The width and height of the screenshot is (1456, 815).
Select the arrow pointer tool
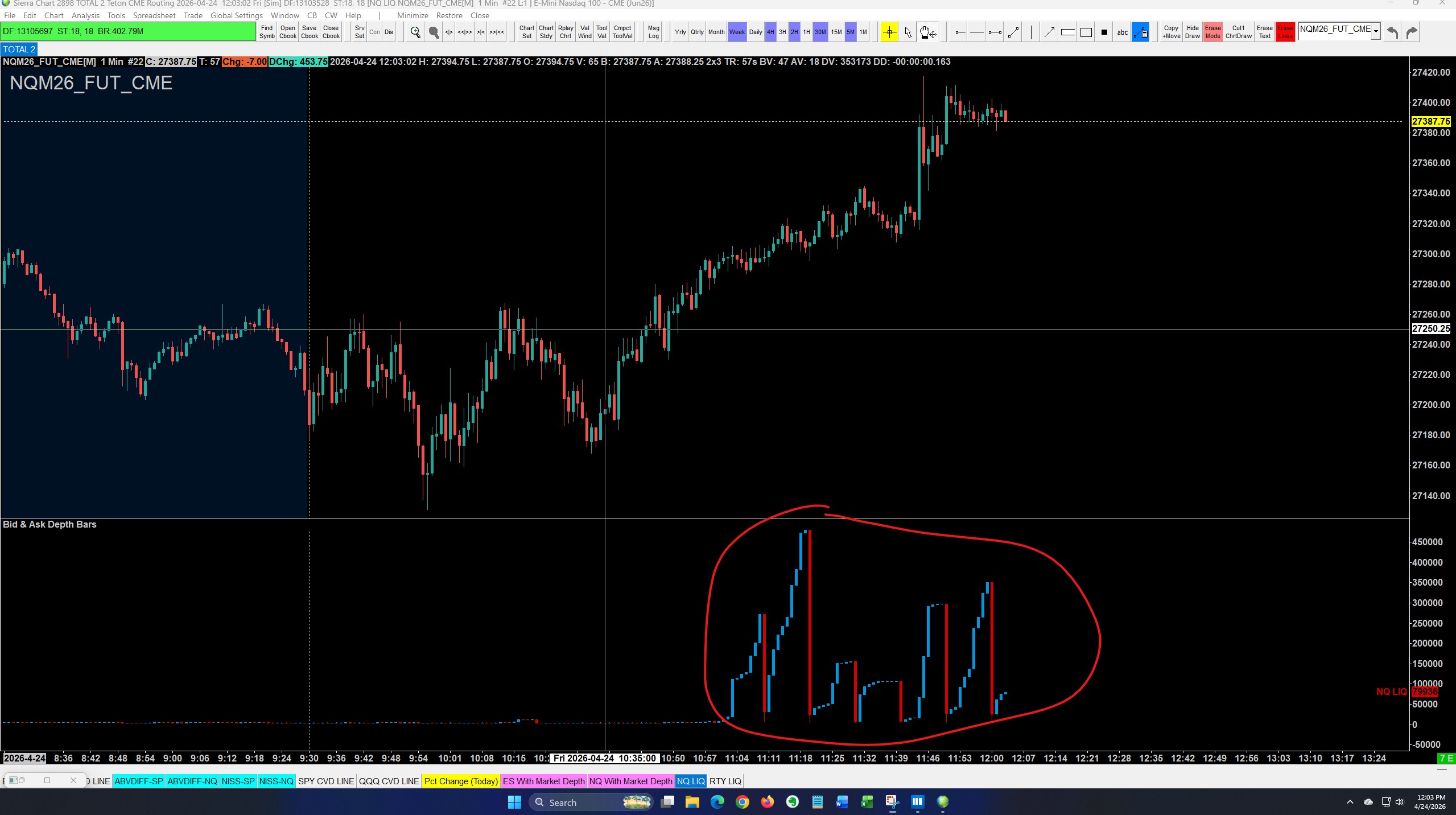pos(908,32)
